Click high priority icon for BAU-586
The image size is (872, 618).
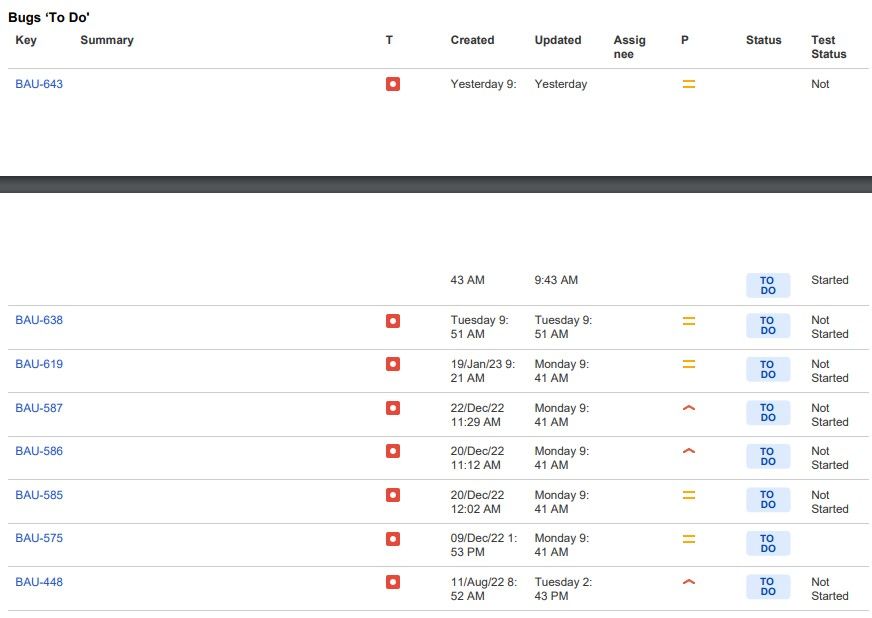tap(688, 451)
